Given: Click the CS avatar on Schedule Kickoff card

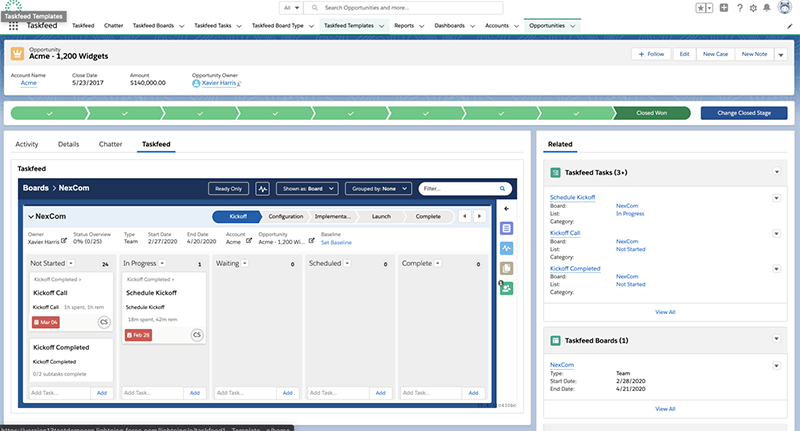Looking at the screenshot, I should pos(197,335).
